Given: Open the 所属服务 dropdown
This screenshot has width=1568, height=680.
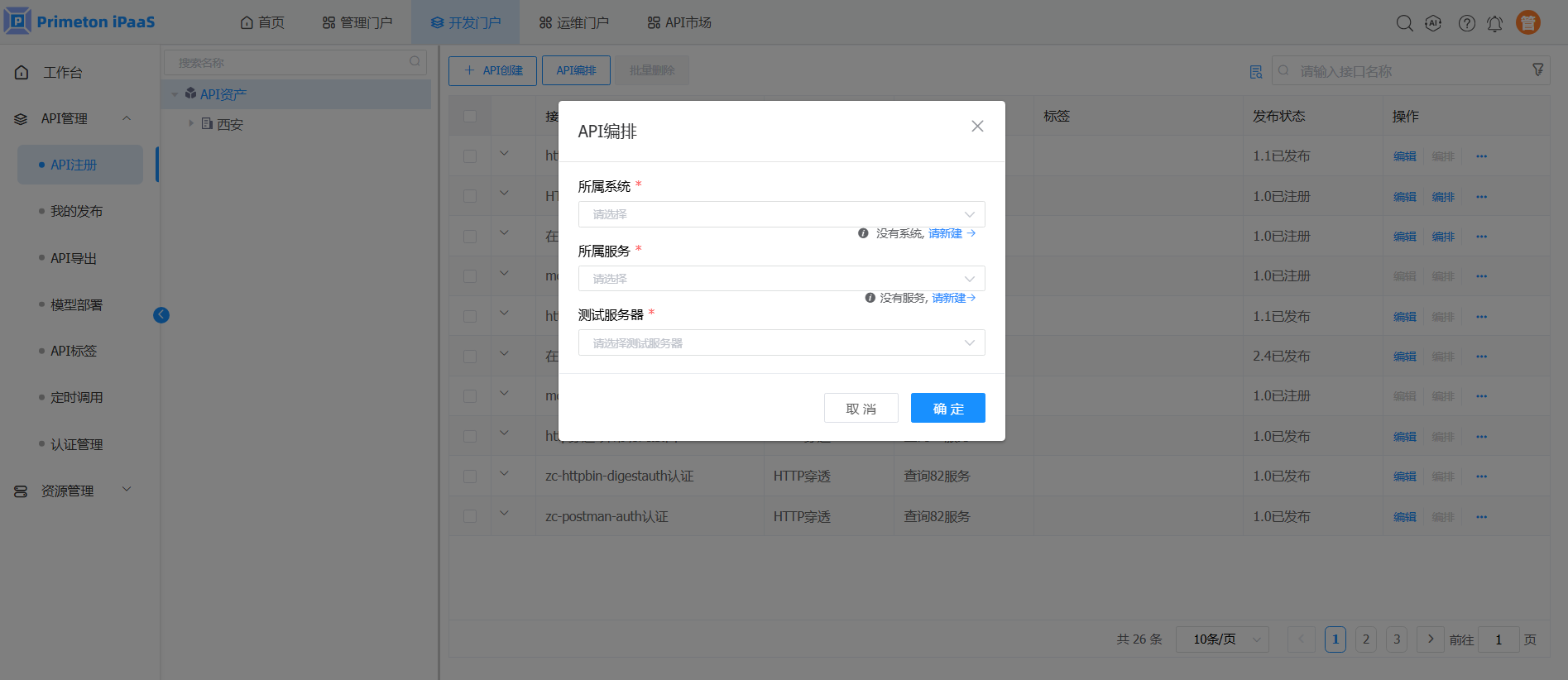Looking at the screenshot, I should pyautogui.click(x=781, y=279).
